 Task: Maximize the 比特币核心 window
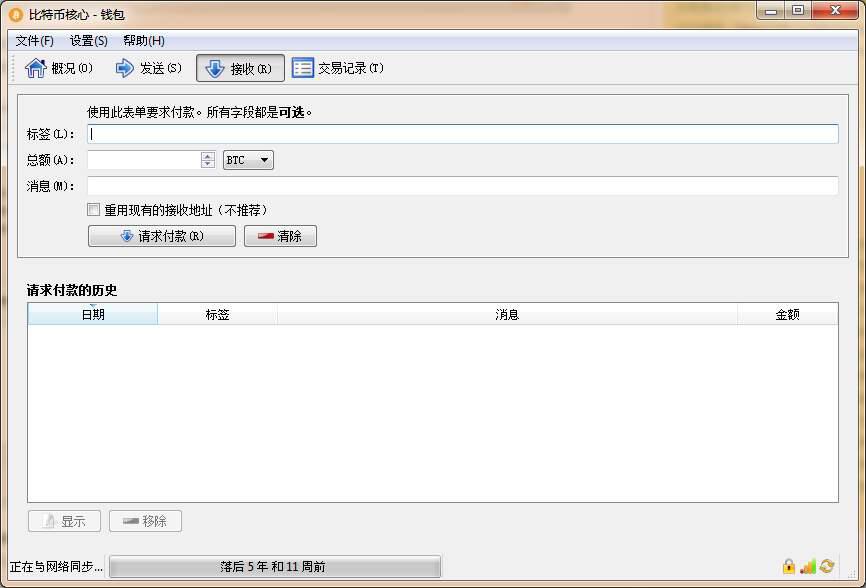pyautogui.click(x=798, y=10)
